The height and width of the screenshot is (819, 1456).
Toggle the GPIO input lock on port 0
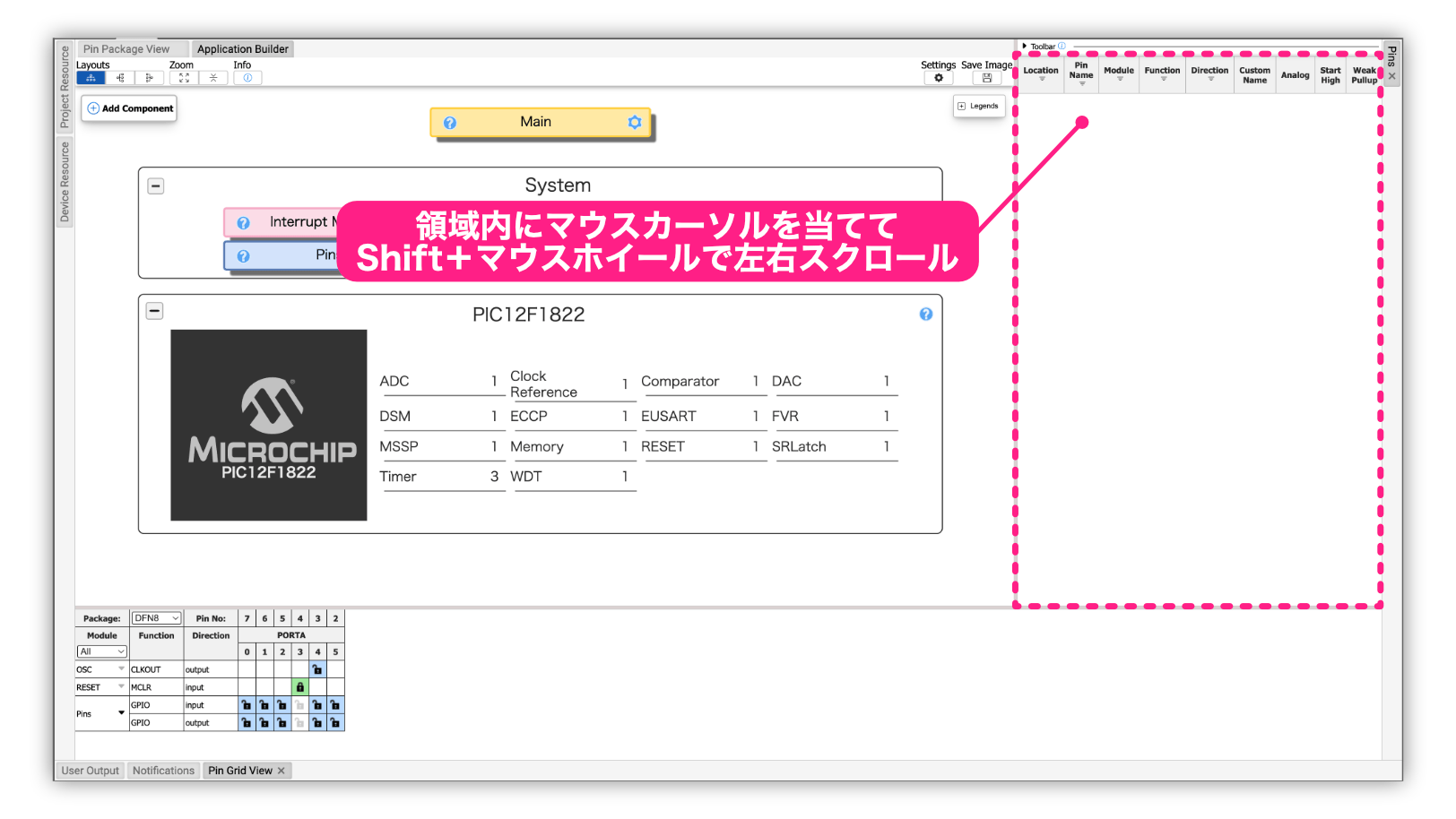click(247, 705)
